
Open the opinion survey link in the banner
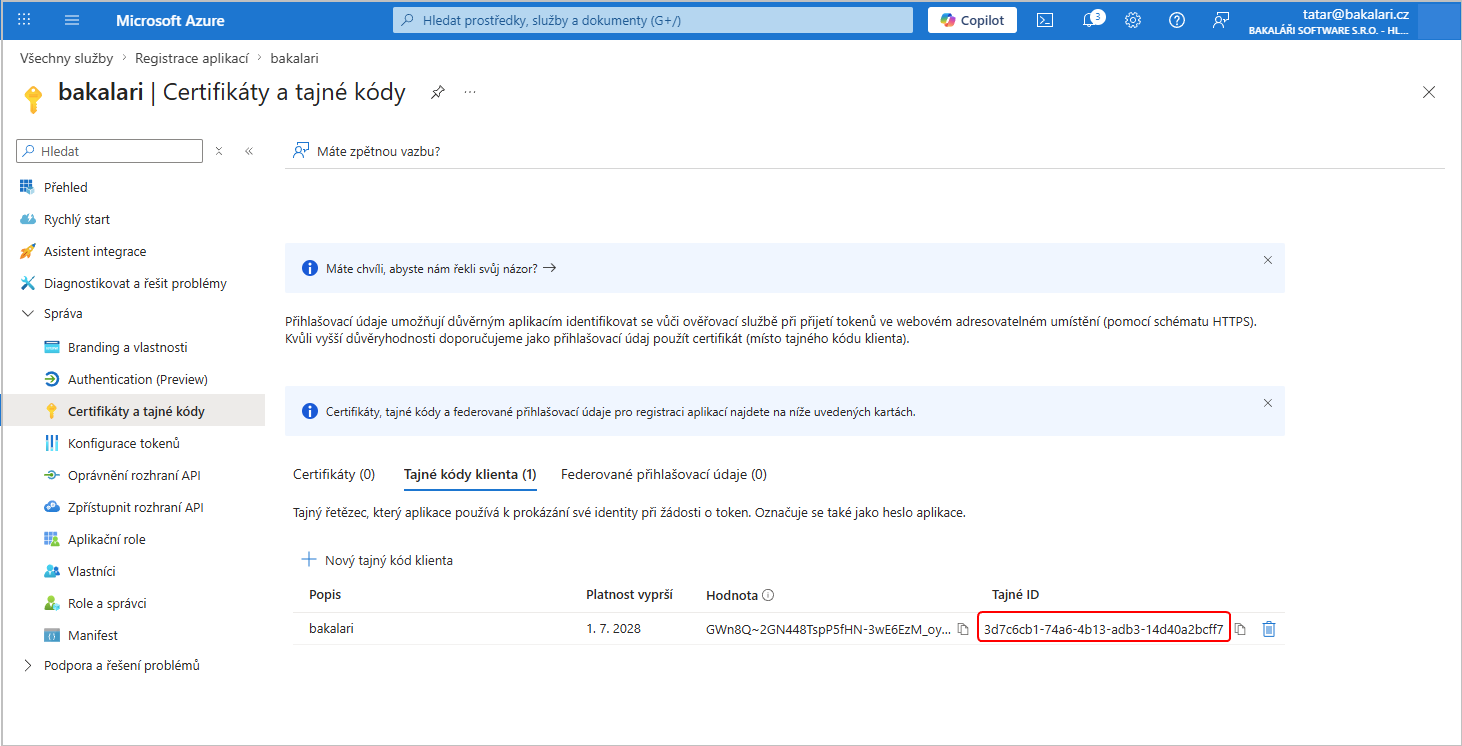441,268
